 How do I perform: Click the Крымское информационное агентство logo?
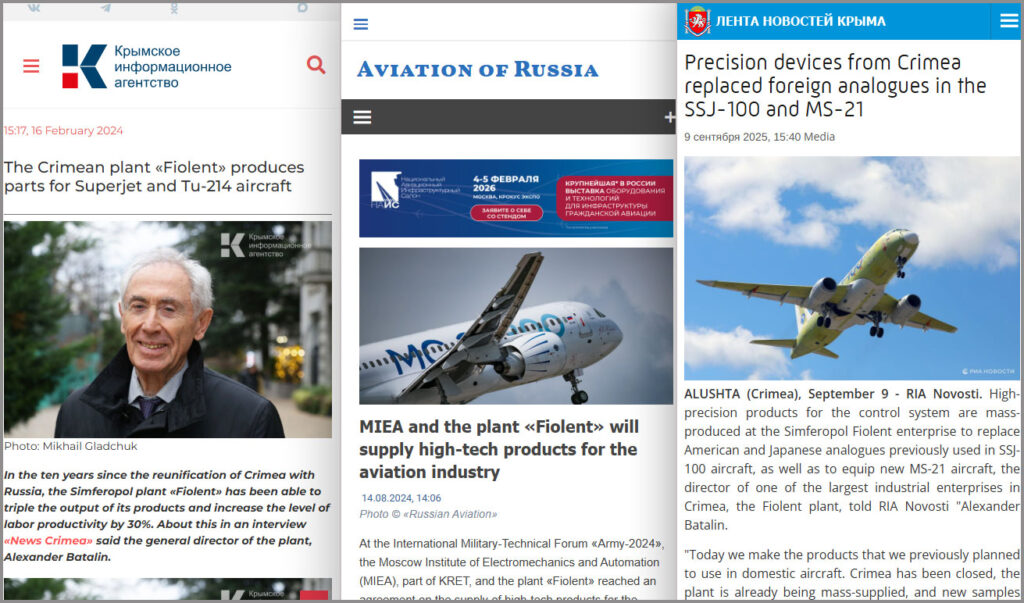(147, 66)
